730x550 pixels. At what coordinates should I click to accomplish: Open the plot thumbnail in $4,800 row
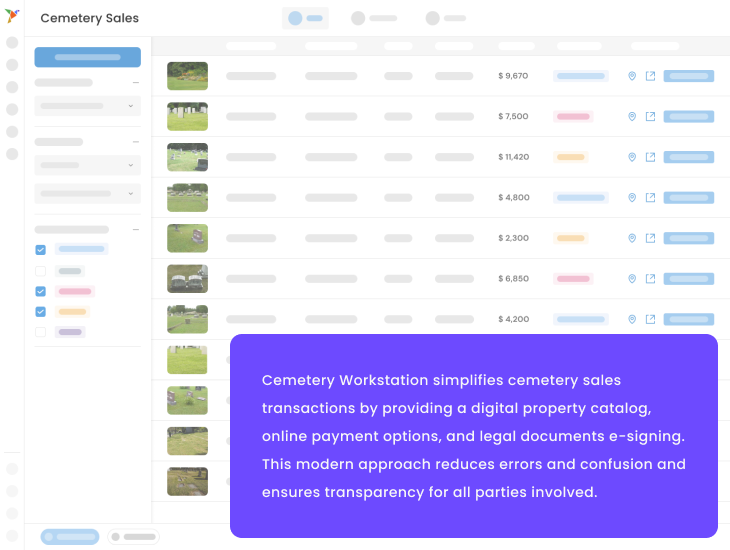pos(187,197)
